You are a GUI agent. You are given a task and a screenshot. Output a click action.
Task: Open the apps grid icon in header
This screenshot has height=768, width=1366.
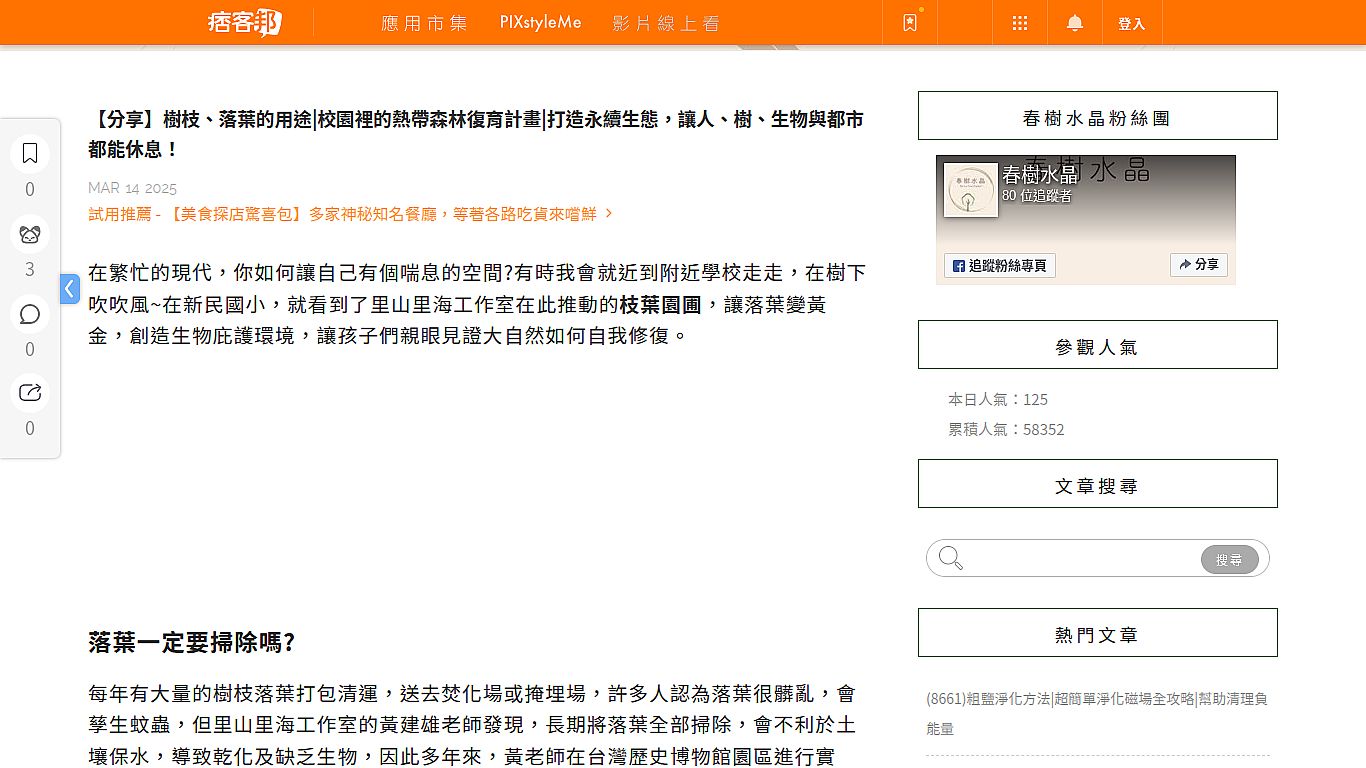(1020, 23)
